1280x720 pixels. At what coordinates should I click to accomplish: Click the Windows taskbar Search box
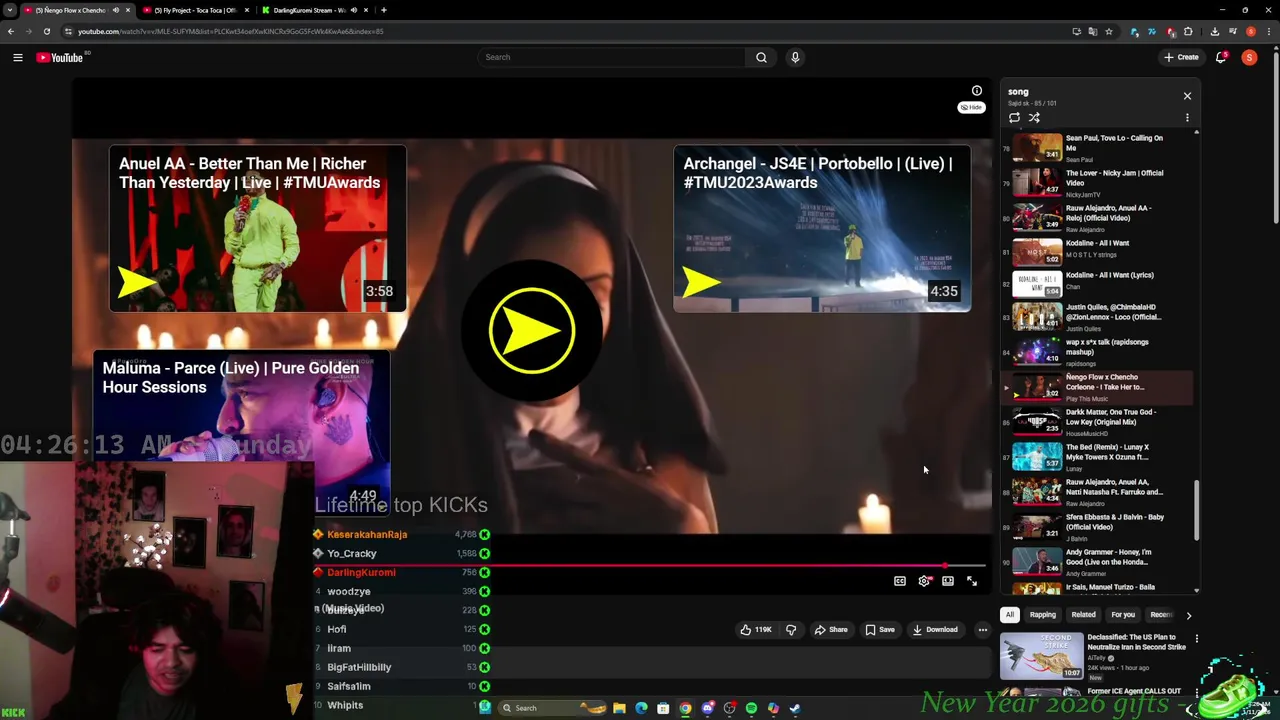pyautogui.click(x=553, y=708)
